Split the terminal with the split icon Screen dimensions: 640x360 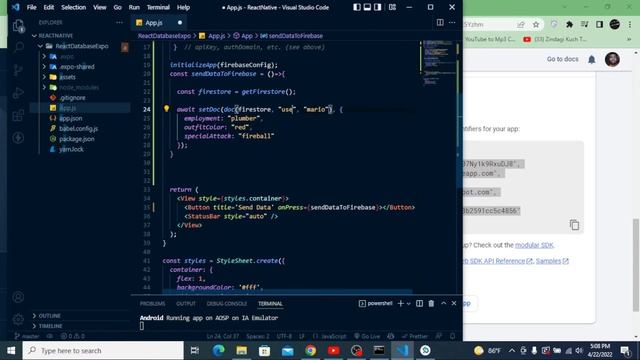coord(419,303)
